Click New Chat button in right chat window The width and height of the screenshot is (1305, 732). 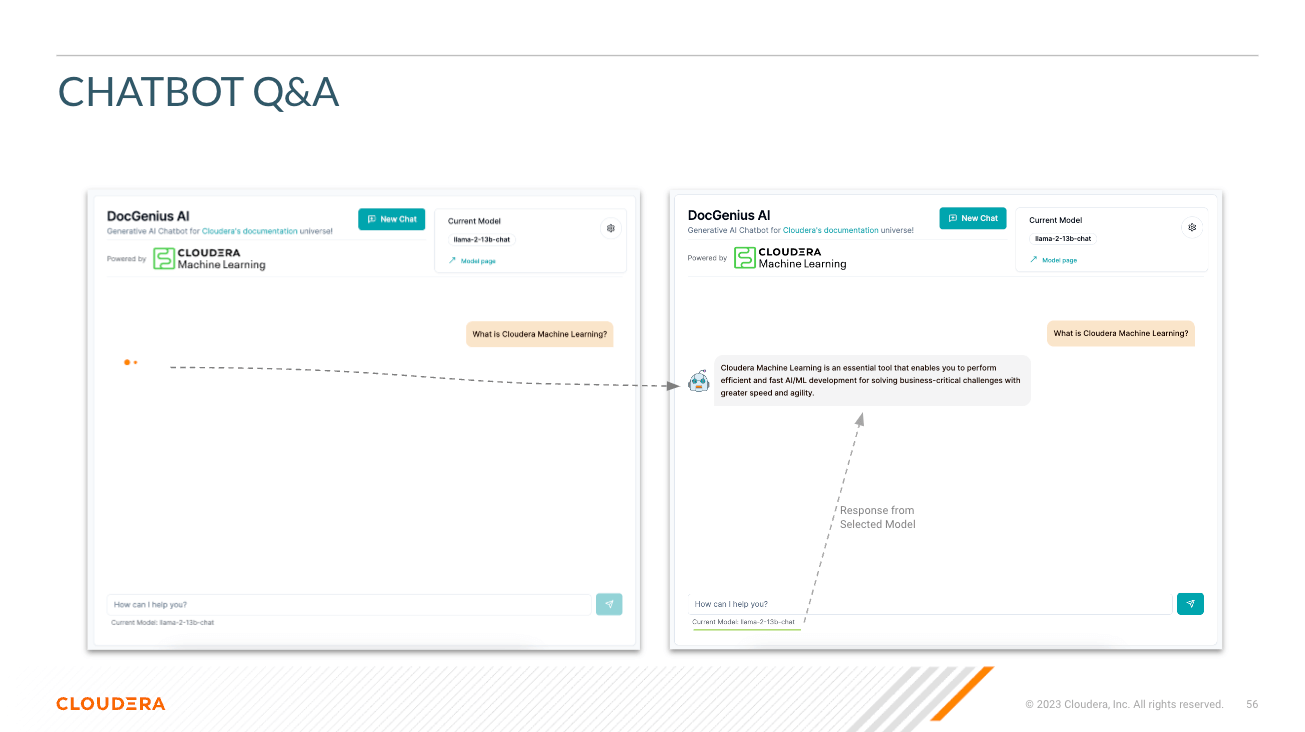[972, 218]
